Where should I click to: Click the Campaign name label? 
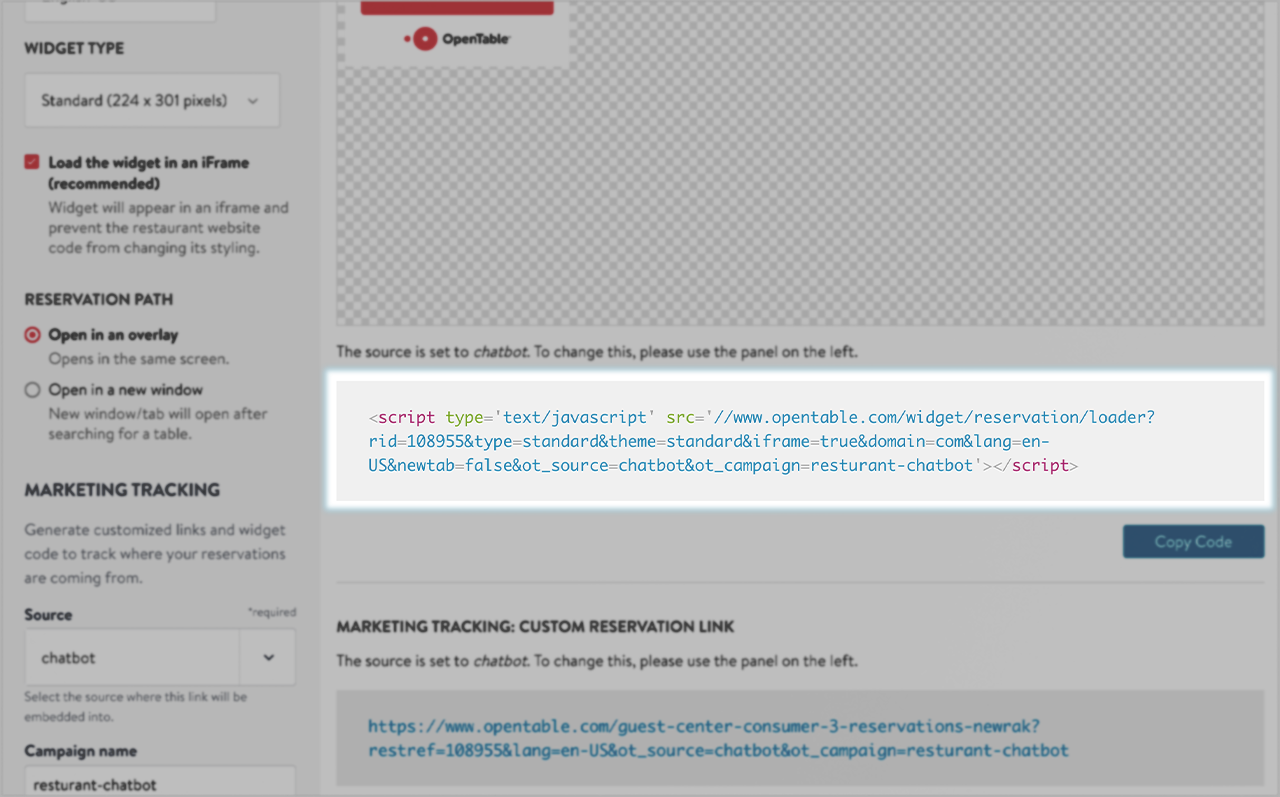81,751
